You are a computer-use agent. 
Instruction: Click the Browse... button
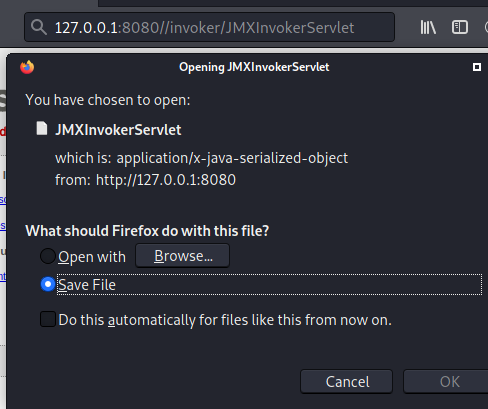[x=182, y=256]
